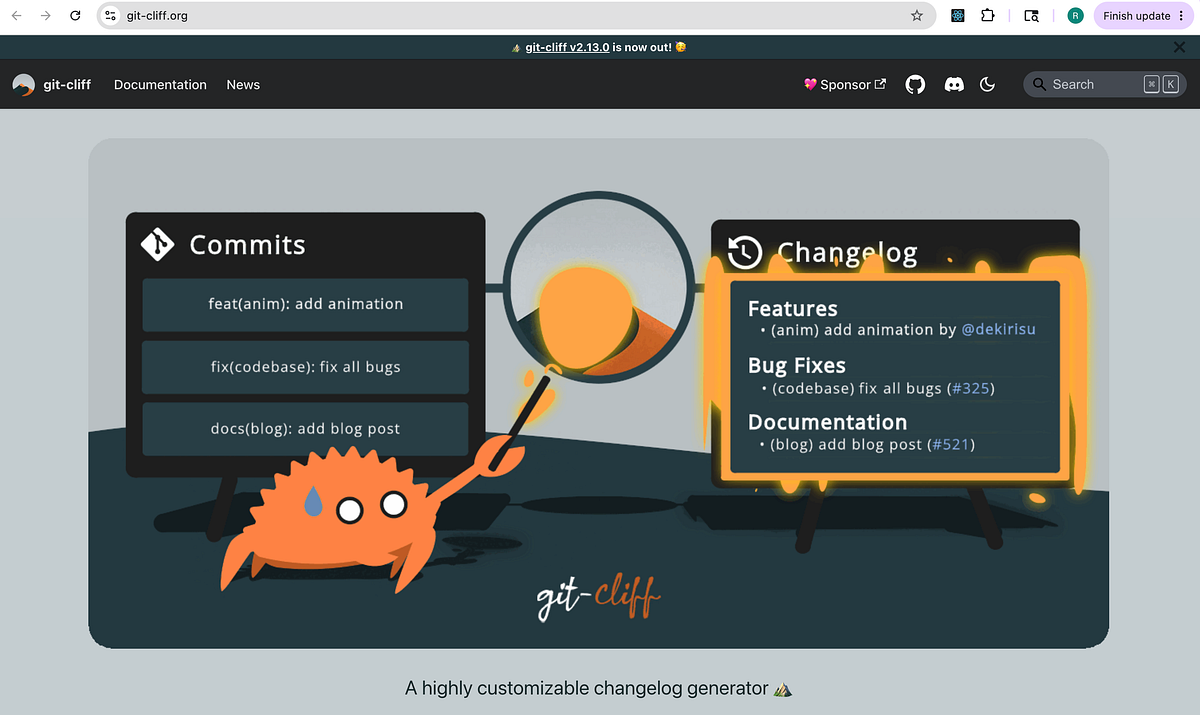The width and height of the screenshot is (1200, 715).
Task: Join via the Discord icon
Action: point(954,85)
